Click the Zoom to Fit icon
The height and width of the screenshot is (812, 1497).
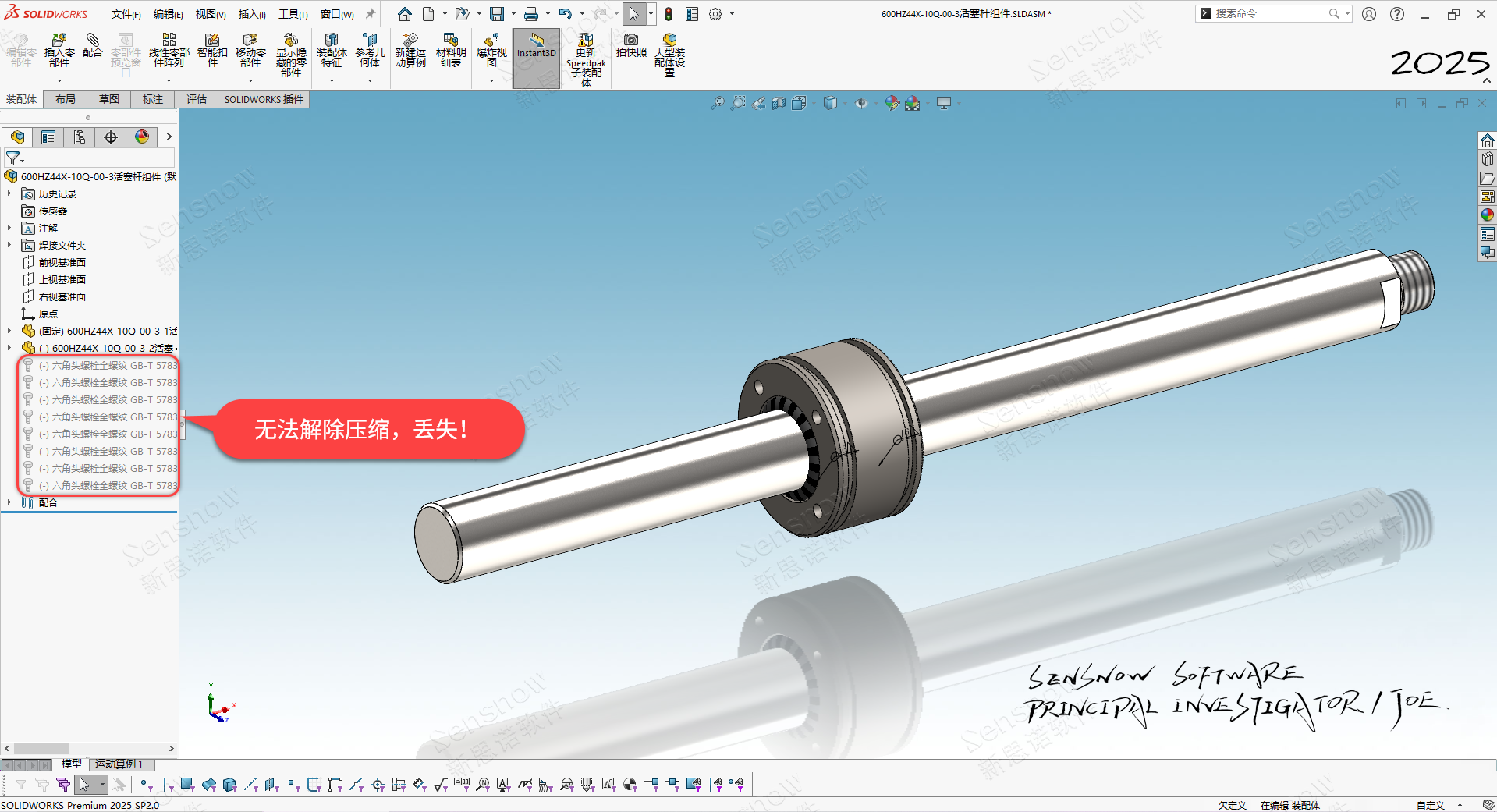point(717,103)
